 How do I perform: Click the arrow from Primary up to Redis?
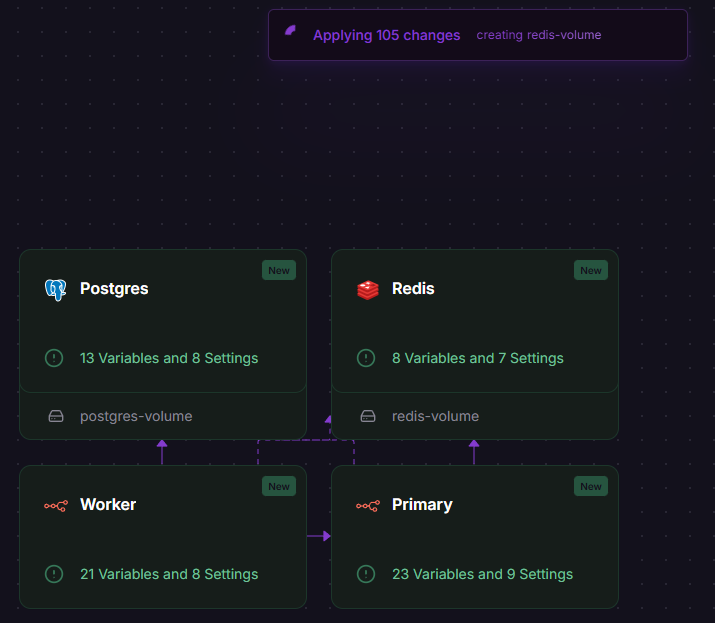point(474,452)
